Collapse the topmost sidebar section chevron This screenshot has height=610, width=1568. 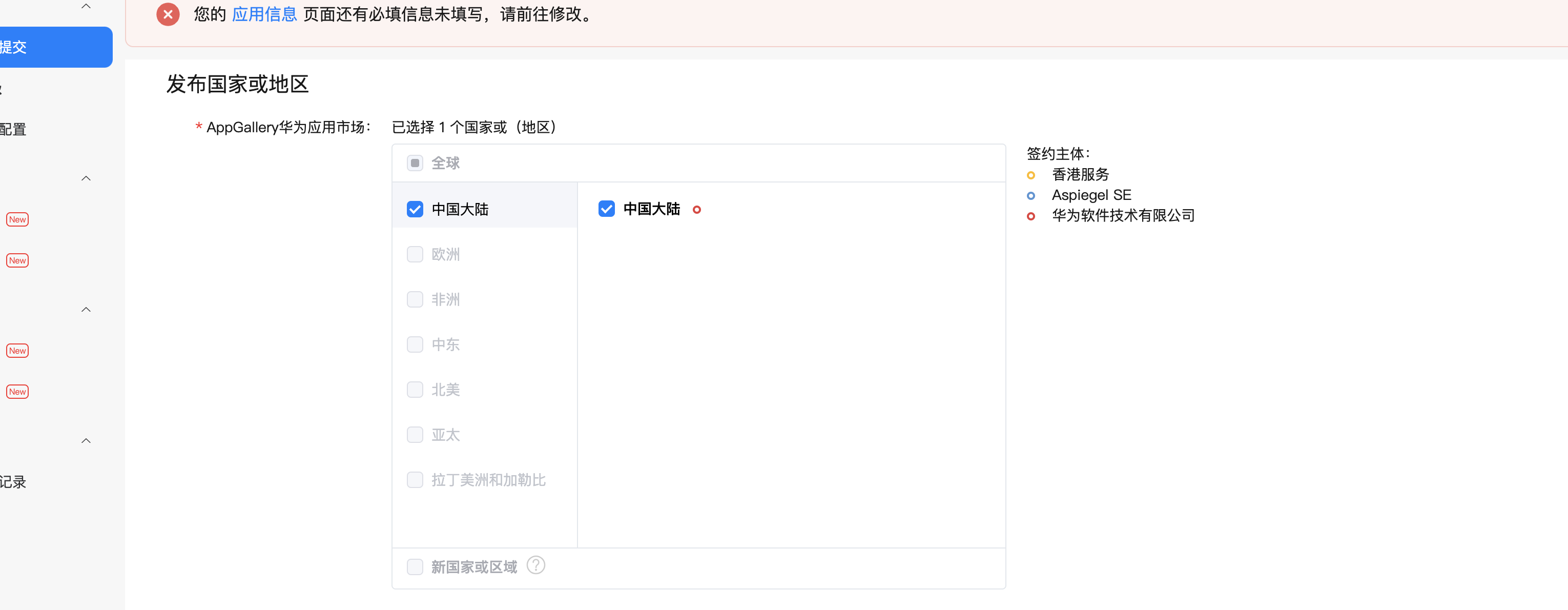87,7
